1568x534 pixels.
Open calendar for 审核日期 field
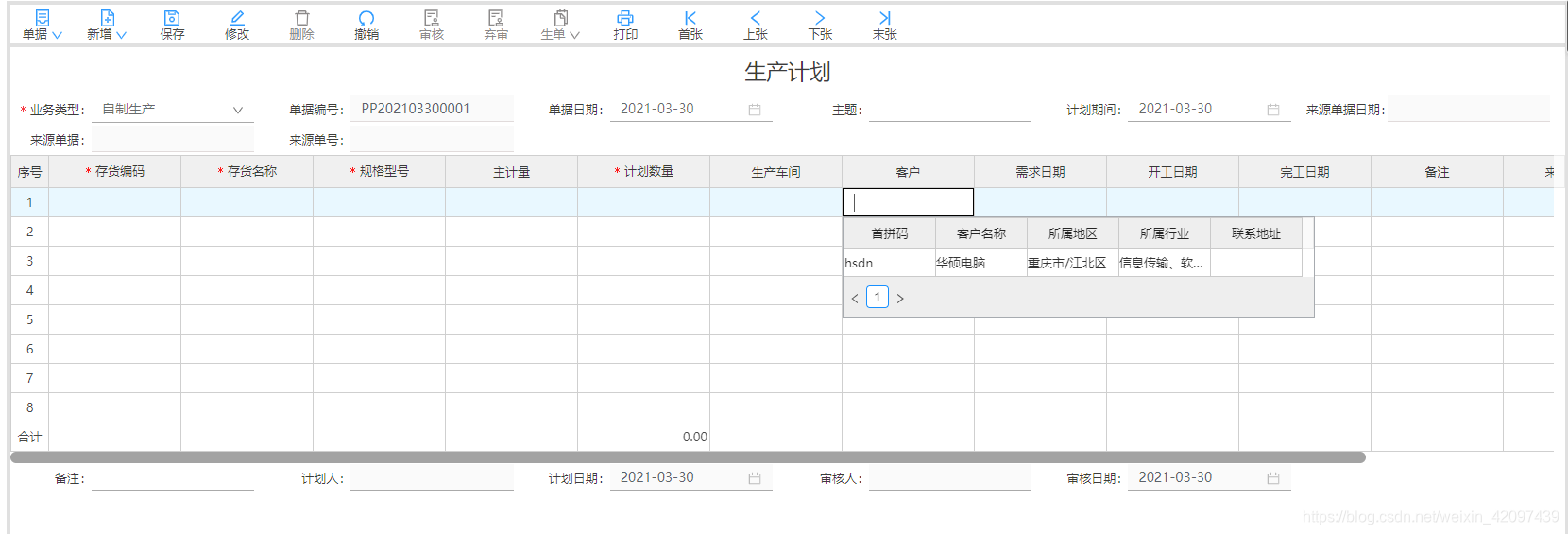1273,478
